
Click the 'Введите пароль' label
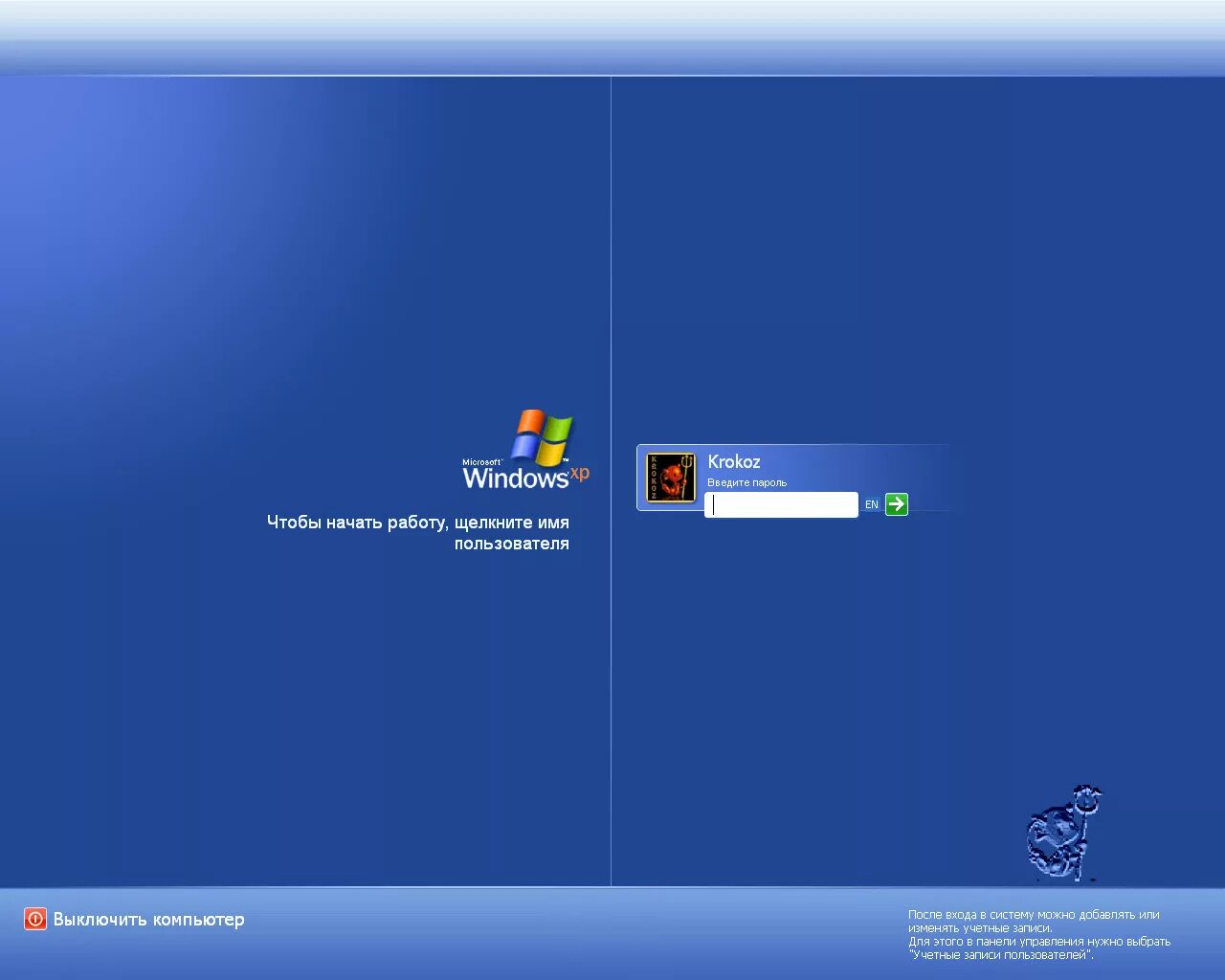coord(746,482)
